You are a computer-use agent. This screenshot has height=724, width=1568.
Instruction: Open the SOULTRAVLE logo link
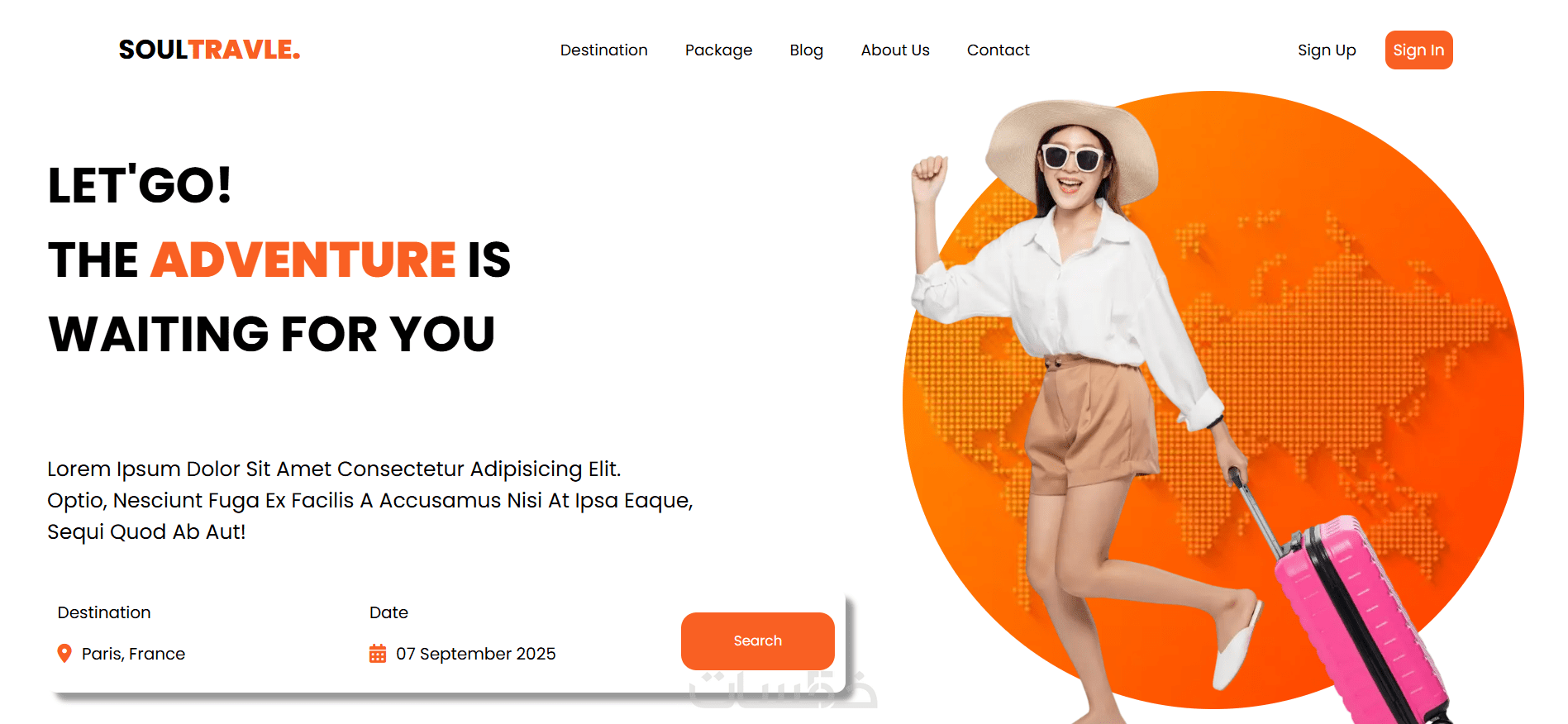[x=209, y=50]
